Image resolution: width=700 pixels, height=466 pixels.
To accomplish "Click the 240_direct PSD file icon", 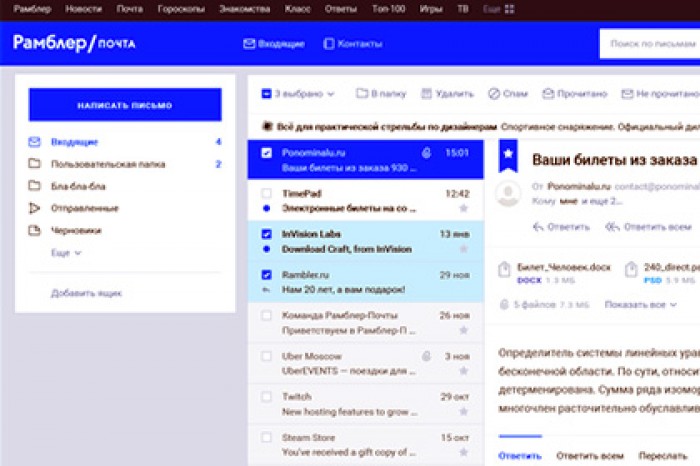I will click(x=631, y=269).
